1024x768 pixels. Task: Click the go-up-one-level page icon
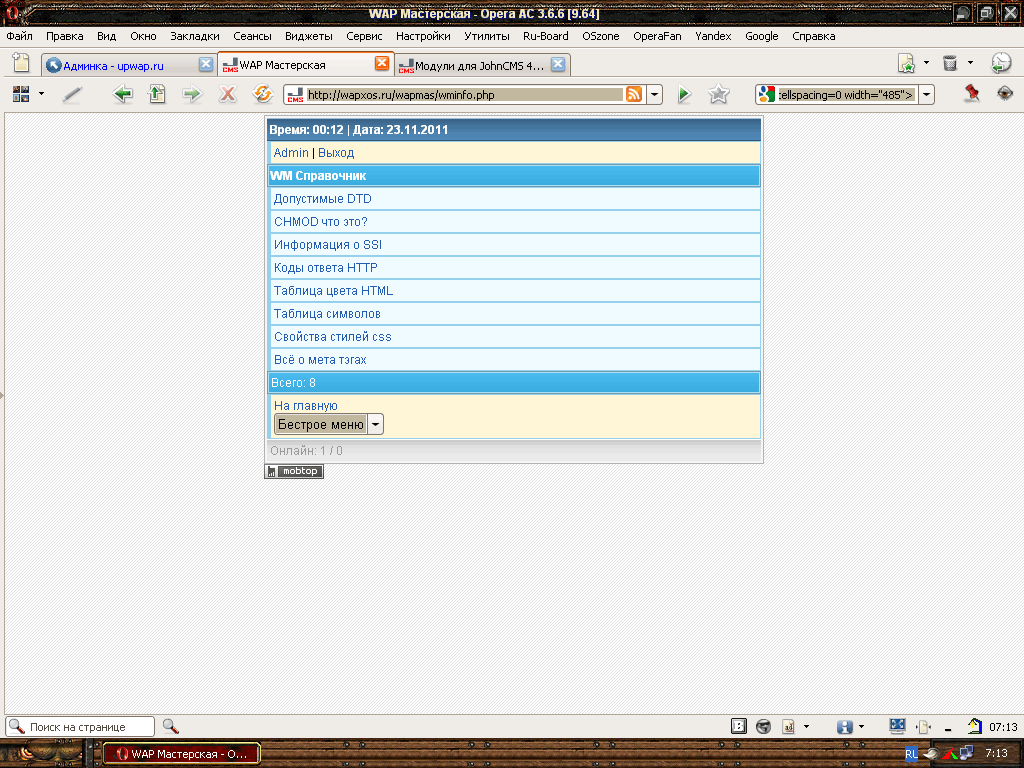click(x=157, y=94)
